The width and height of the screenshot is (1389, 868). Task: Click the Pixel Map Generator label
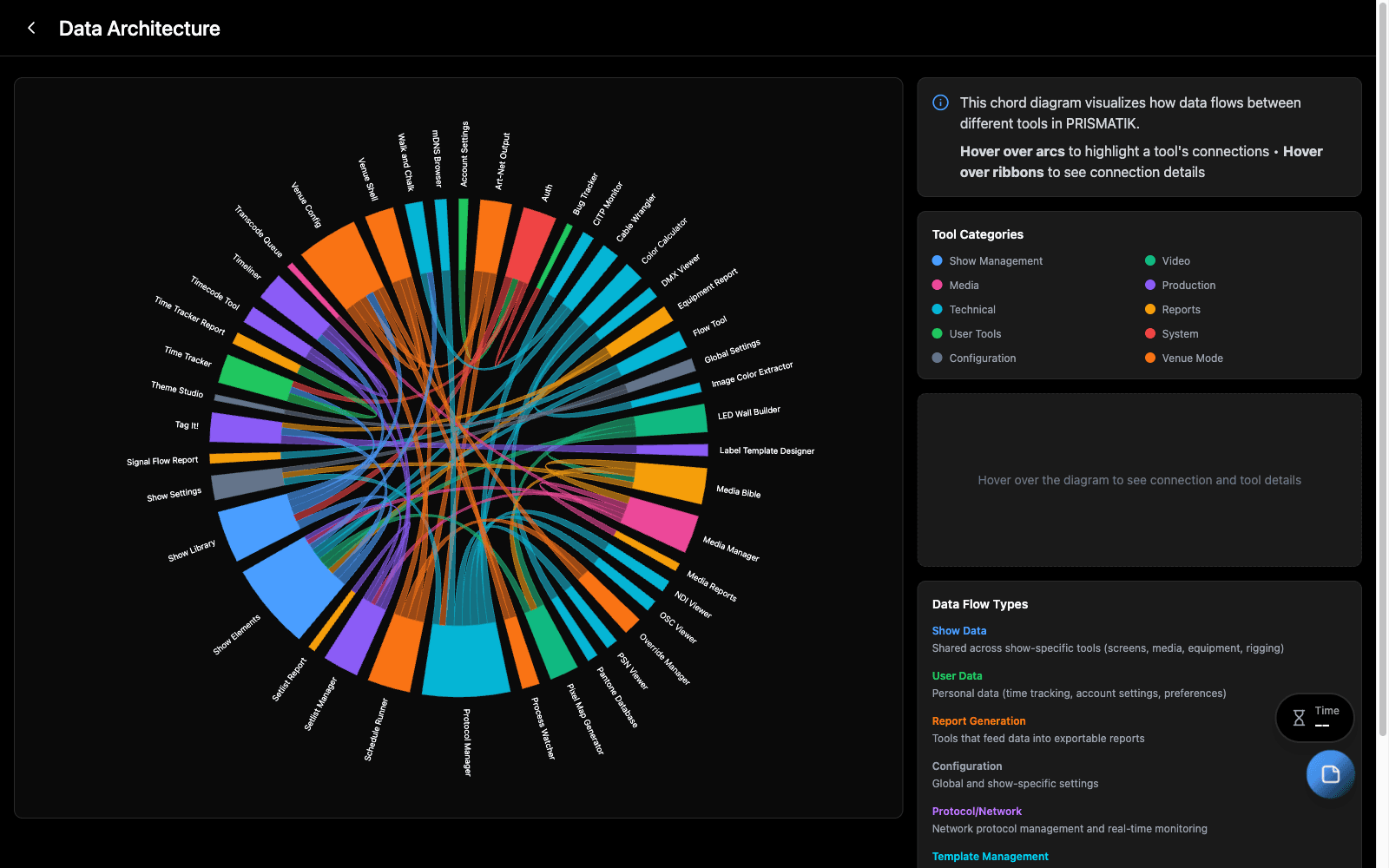coord(586,719)
